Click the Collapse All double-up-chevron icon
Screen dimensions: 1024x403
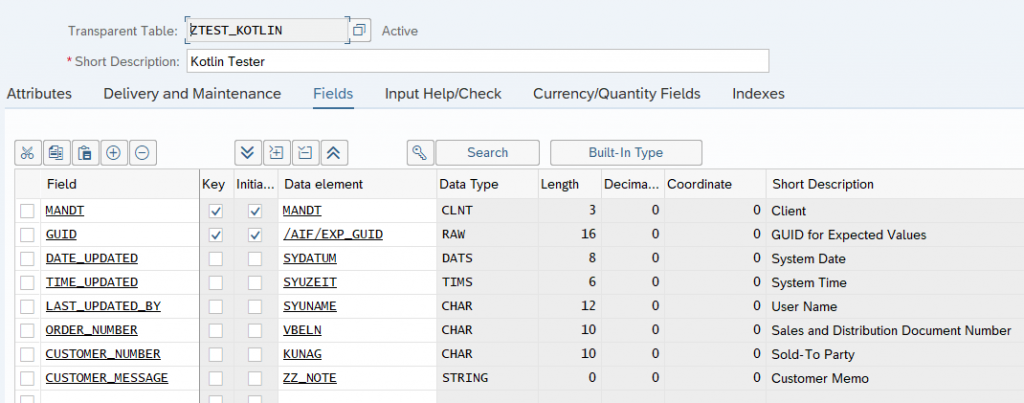(x=334, y=153)
